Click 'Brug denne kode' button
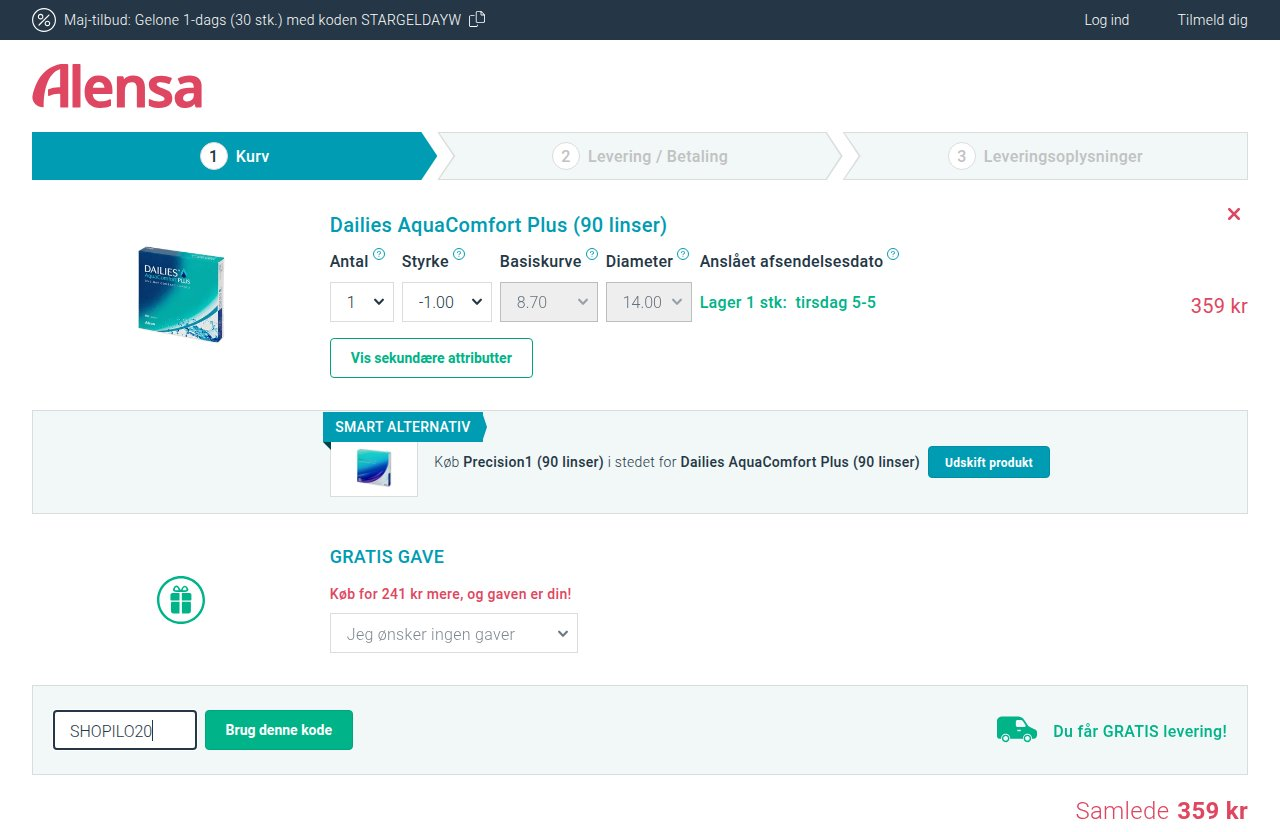 (279, 730)
